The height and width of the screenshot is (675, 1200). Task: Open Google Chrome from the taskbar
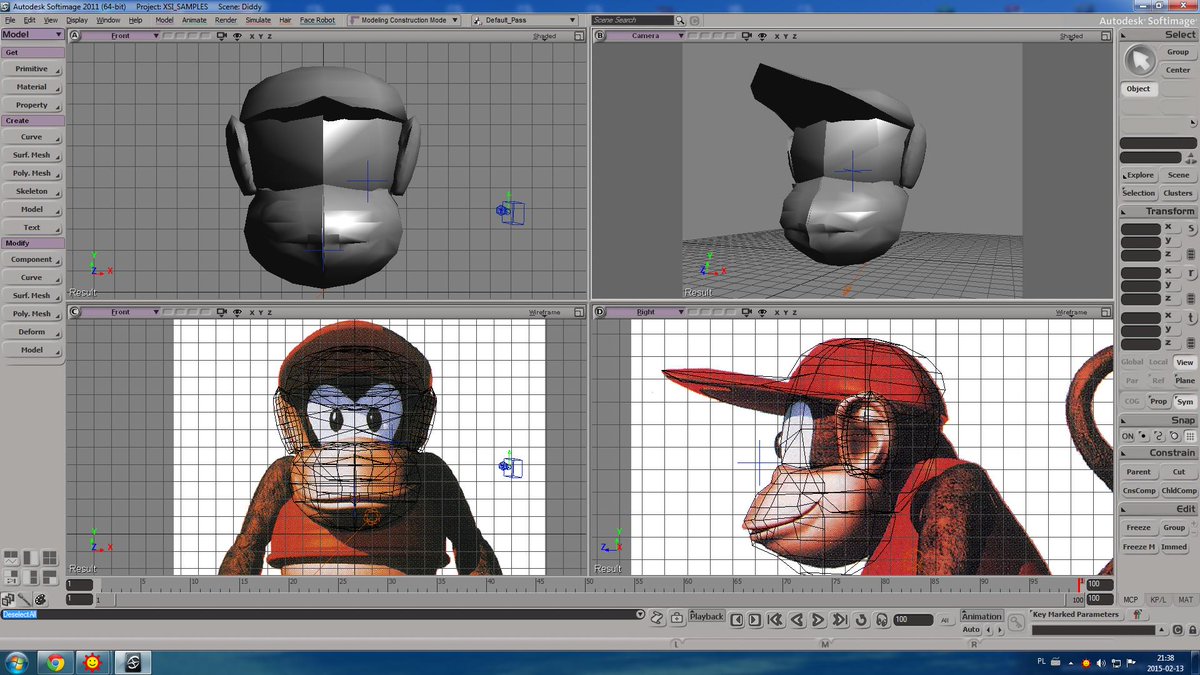pos(54,662)
